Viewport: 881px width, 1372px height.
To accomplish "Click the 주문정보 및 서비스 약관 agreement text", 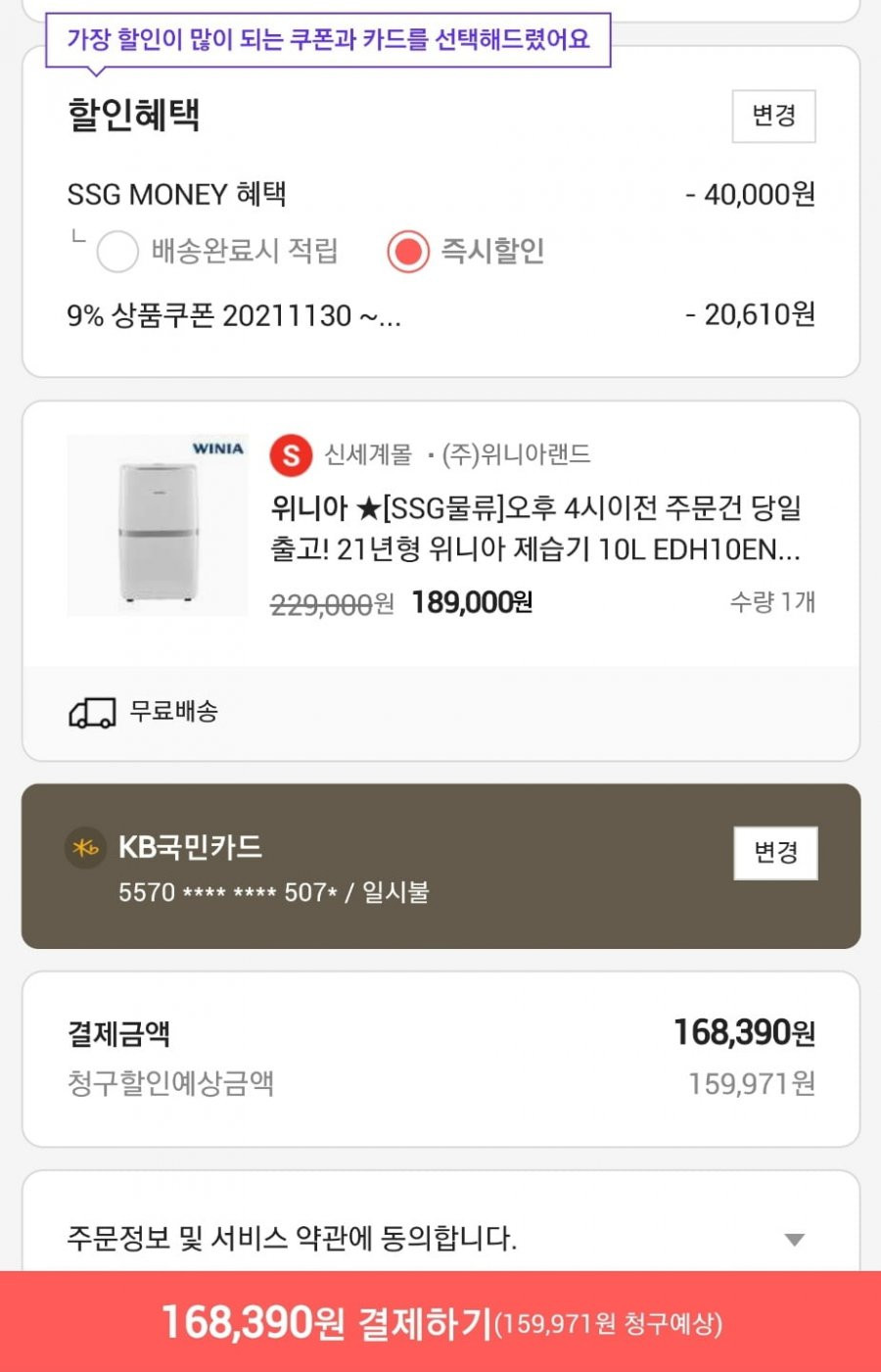I will 292,1239.
